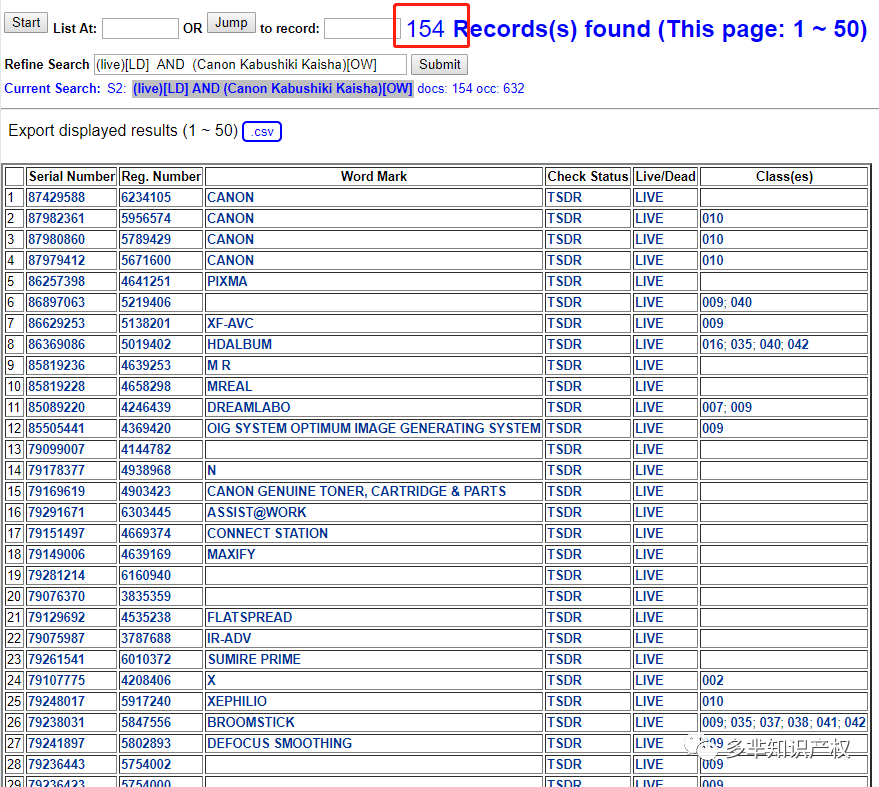
Task: Open serial number 79076370
Action: (x=57, y=597)
